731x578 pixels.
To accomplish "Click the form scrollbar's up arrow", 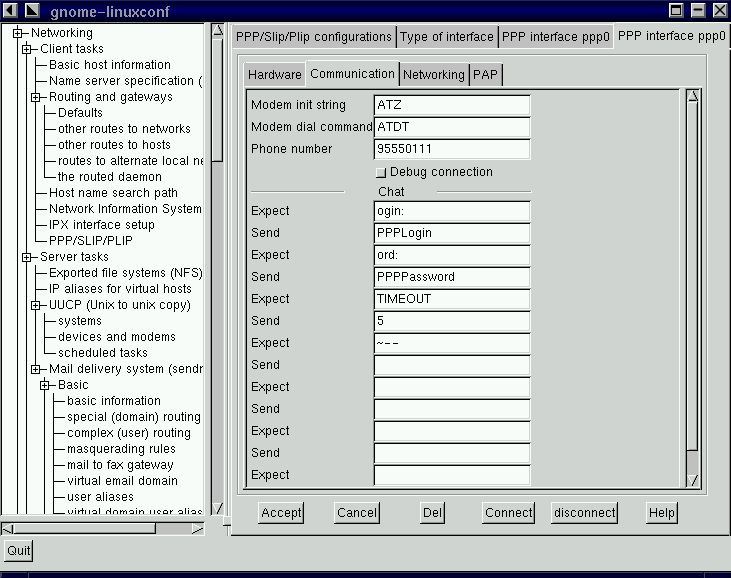I will pyautogui.click(x=692, y=97).
